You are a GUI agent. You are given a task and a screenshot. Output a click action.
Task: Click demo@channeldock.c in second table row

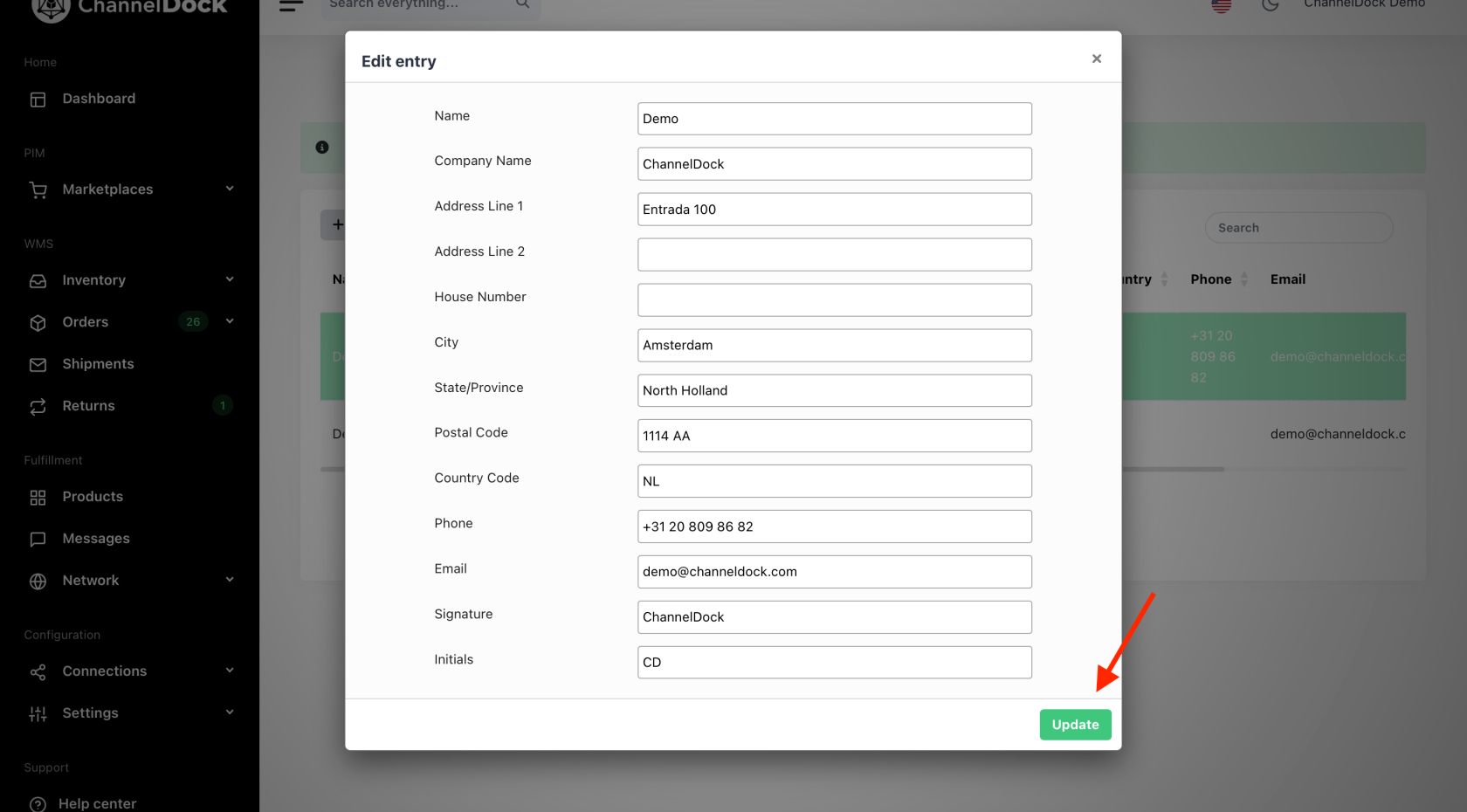point(1338,434)
